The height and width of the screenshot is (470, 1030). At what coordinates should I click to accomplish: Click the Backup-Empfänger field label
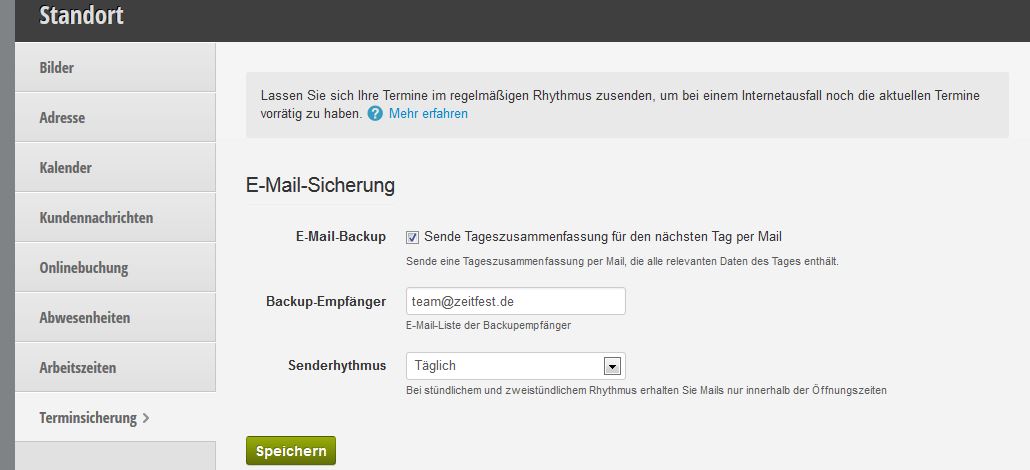326,301
